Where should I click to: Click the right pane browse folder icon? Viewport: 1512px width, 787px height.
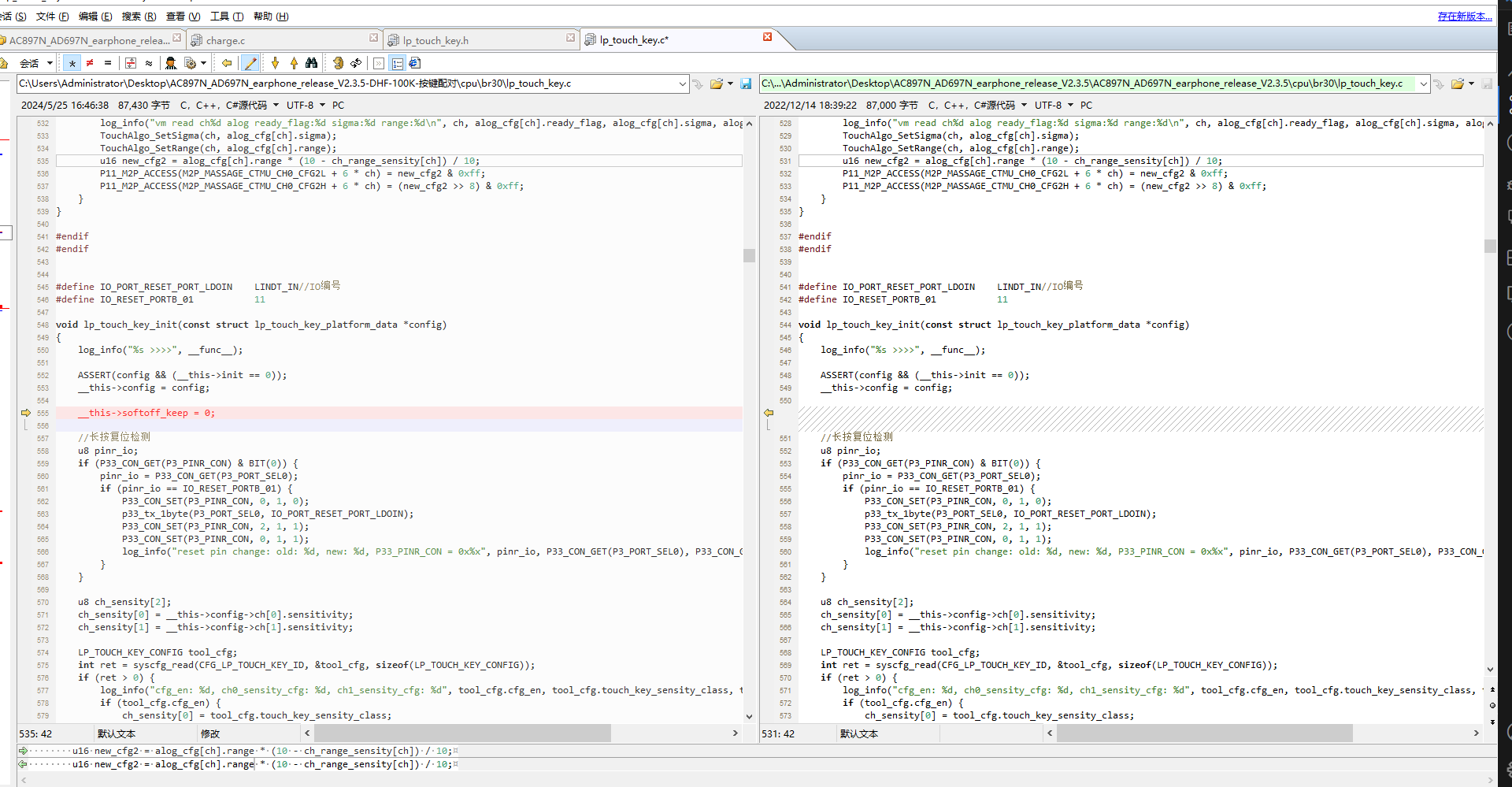coord(1457,84)
